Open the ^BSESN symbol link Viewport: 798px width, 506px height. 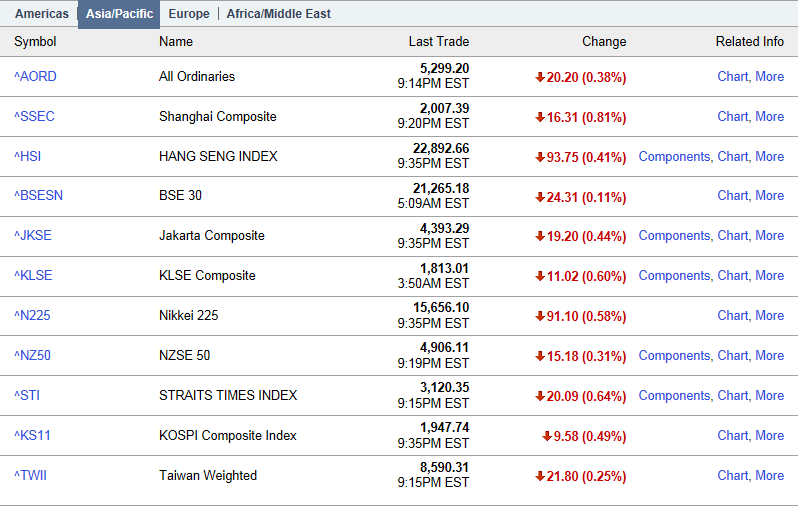coord(38,195)
